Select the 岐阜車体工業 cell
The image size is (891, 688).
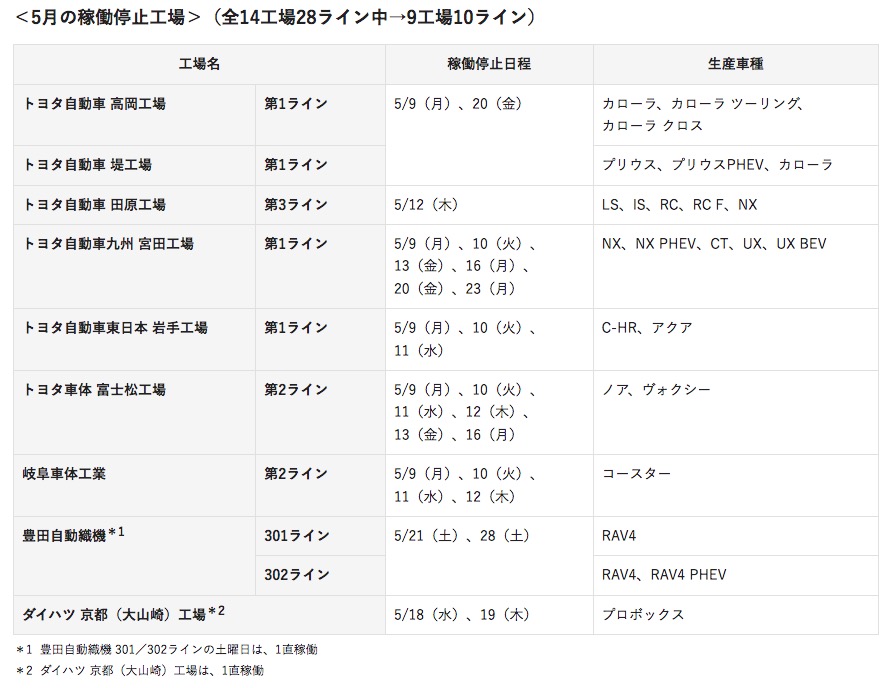pos(135,485)
